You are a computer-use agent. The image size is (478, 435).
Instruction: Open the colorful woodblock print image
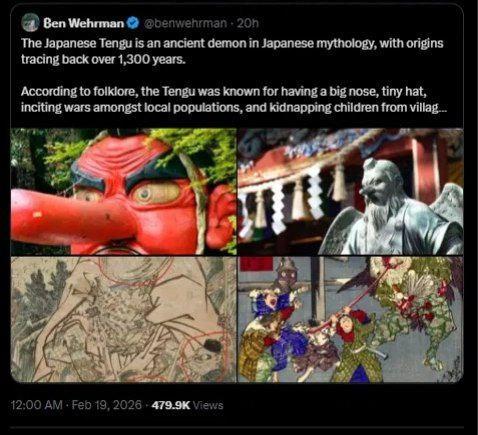pos(350,319)
